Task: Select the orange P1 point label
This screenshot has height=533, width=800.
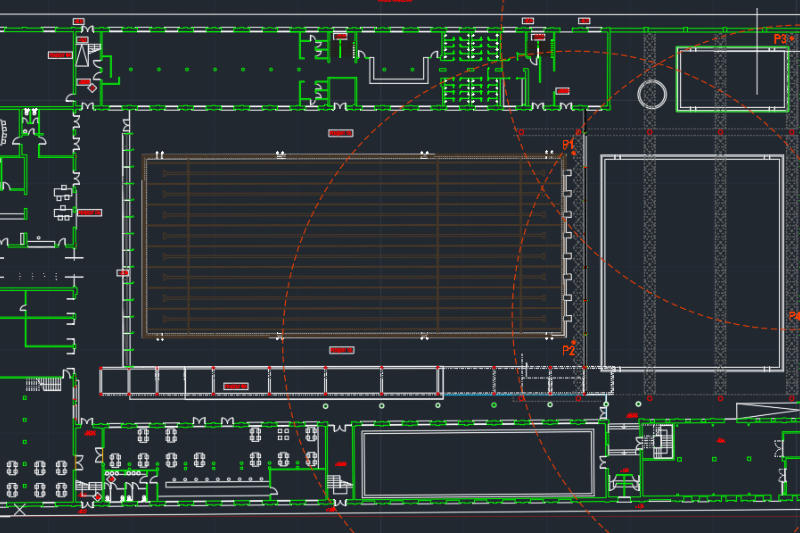Action: coord(568,145)
